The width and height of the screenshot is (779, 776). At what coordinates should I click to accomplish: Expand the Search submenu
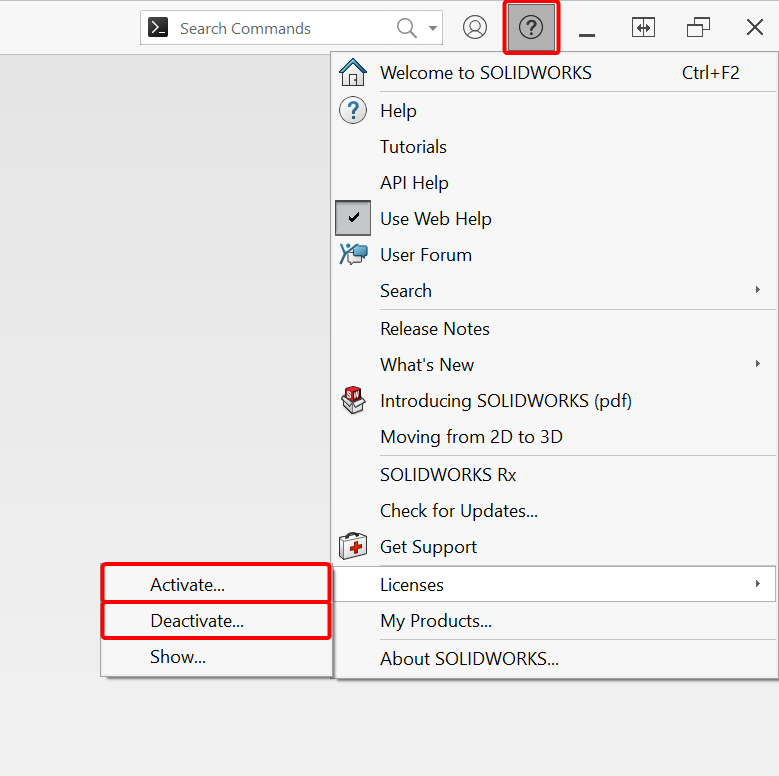coord(554,291)
